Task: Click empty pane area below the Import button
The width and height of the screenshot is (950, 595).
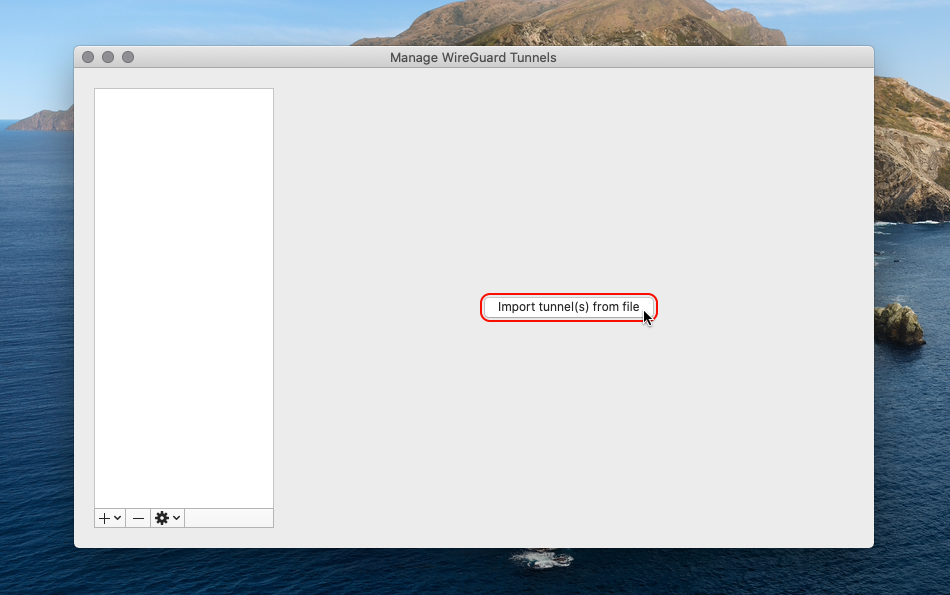Action: (x=568, y=430)
